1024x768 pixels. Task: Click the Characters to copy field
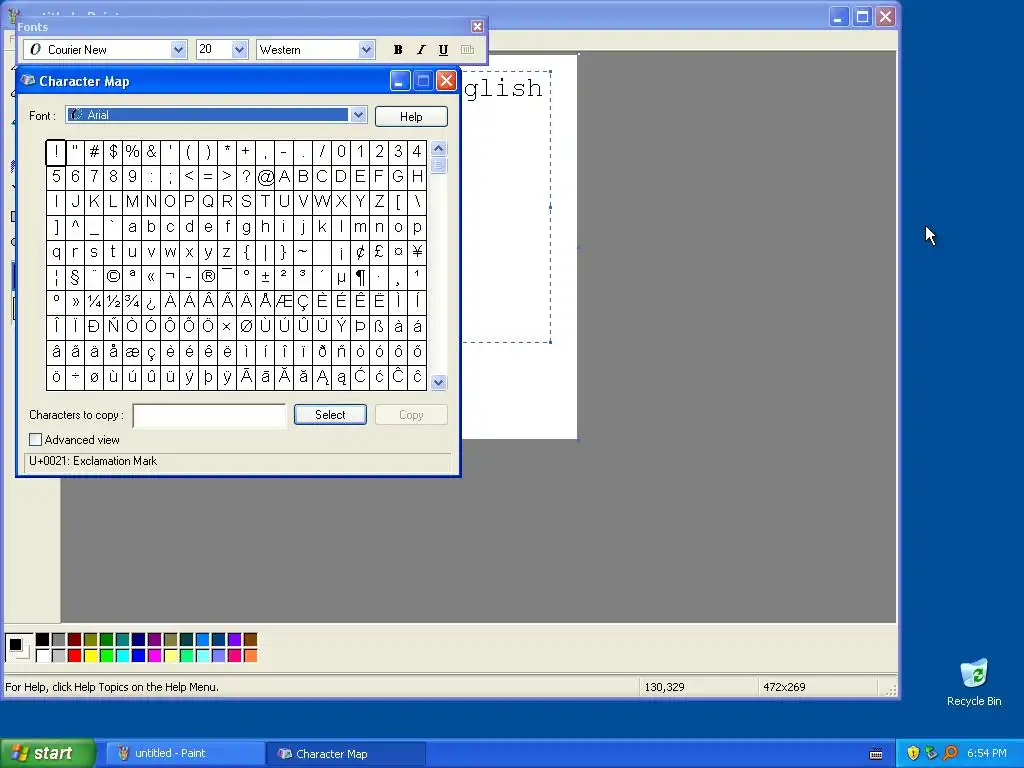[210, 415]
